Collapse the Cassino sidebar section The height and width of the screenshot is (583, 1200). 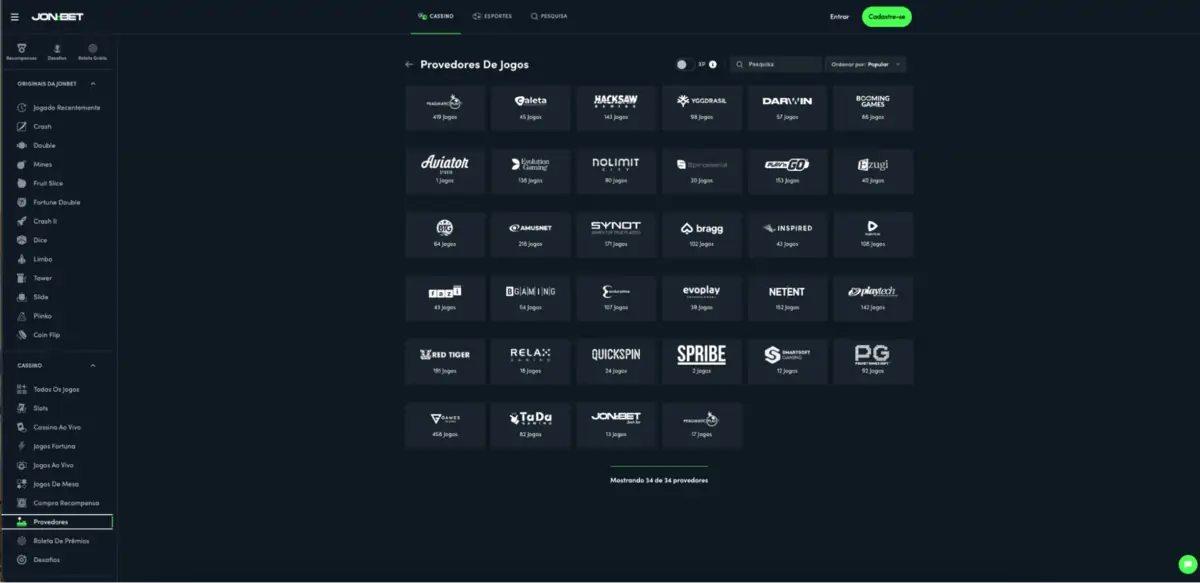pos(93,366)
